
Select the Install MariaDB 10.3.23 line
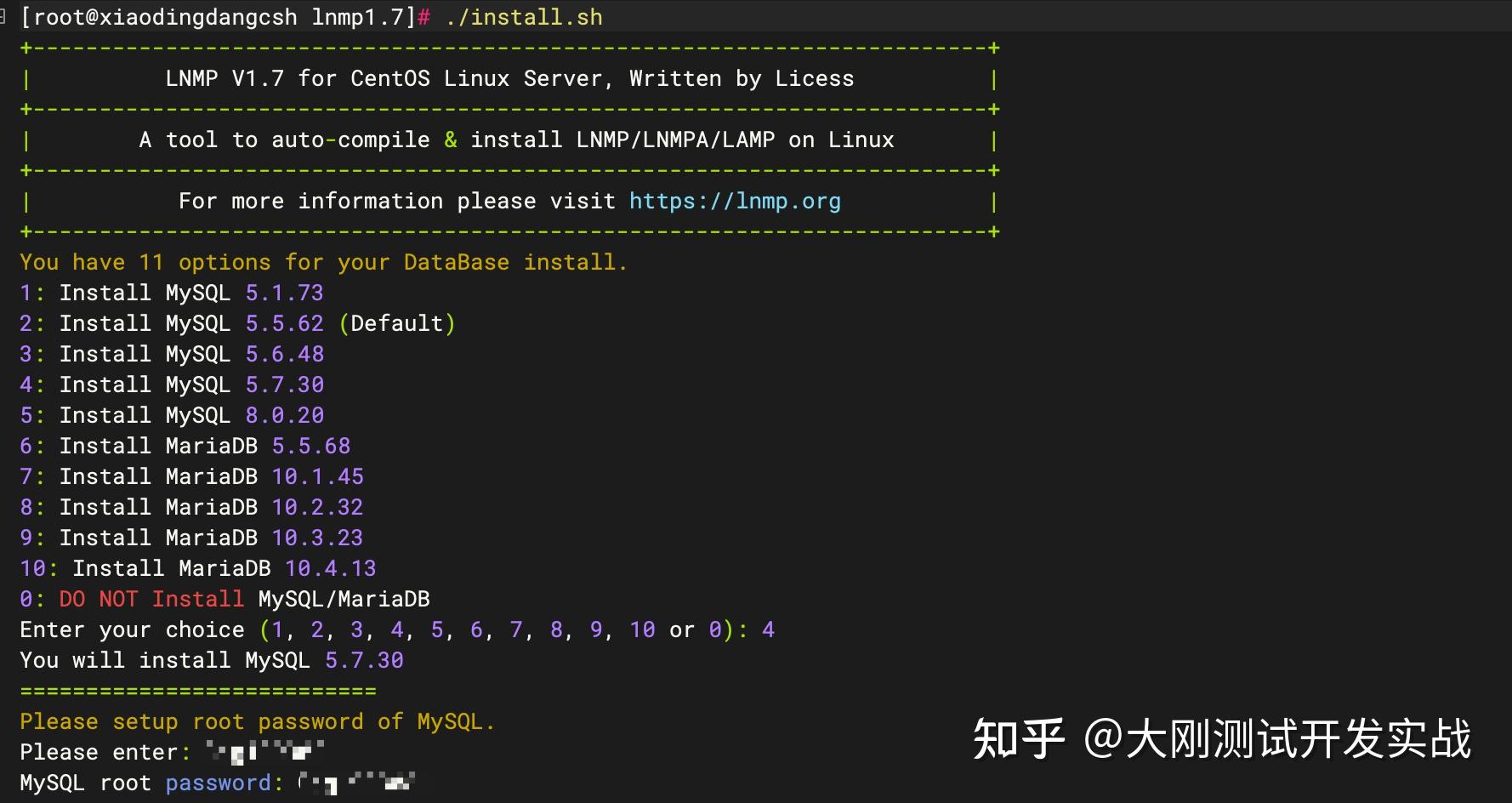[x=192, y=538]
